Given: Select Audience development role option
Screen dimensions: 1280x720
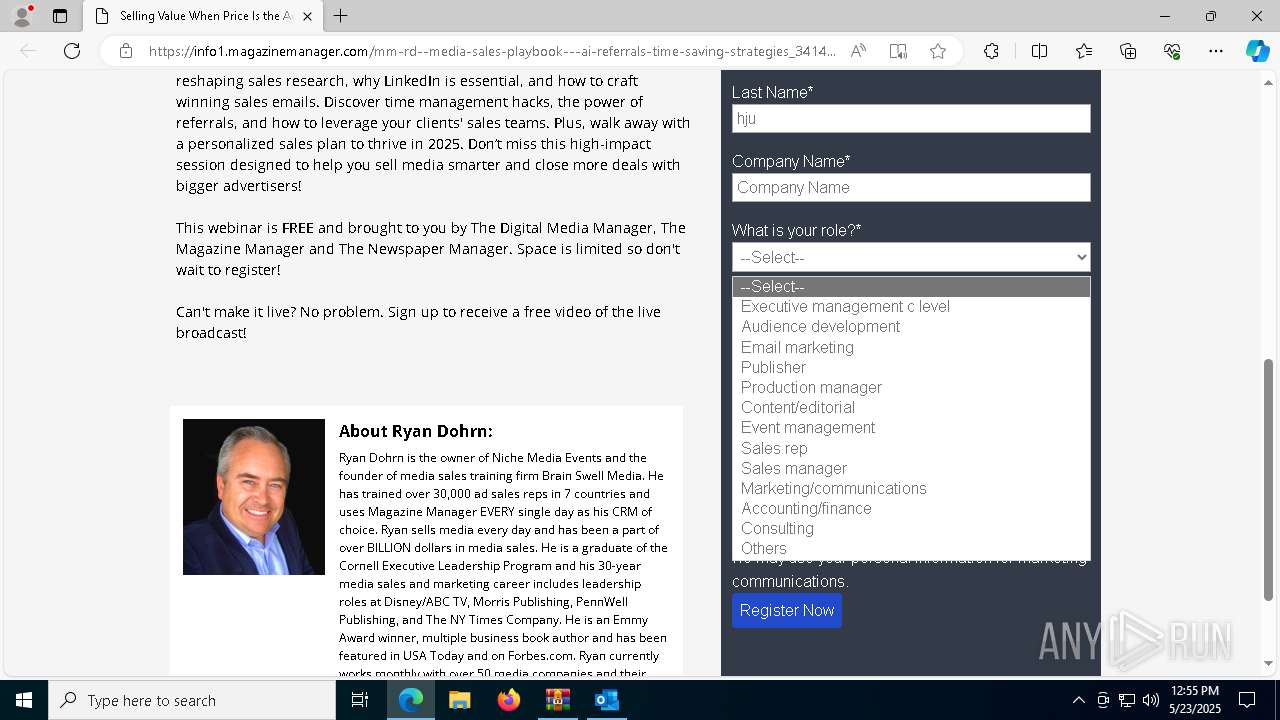Looking at the screenshot, I should [911, 327].
